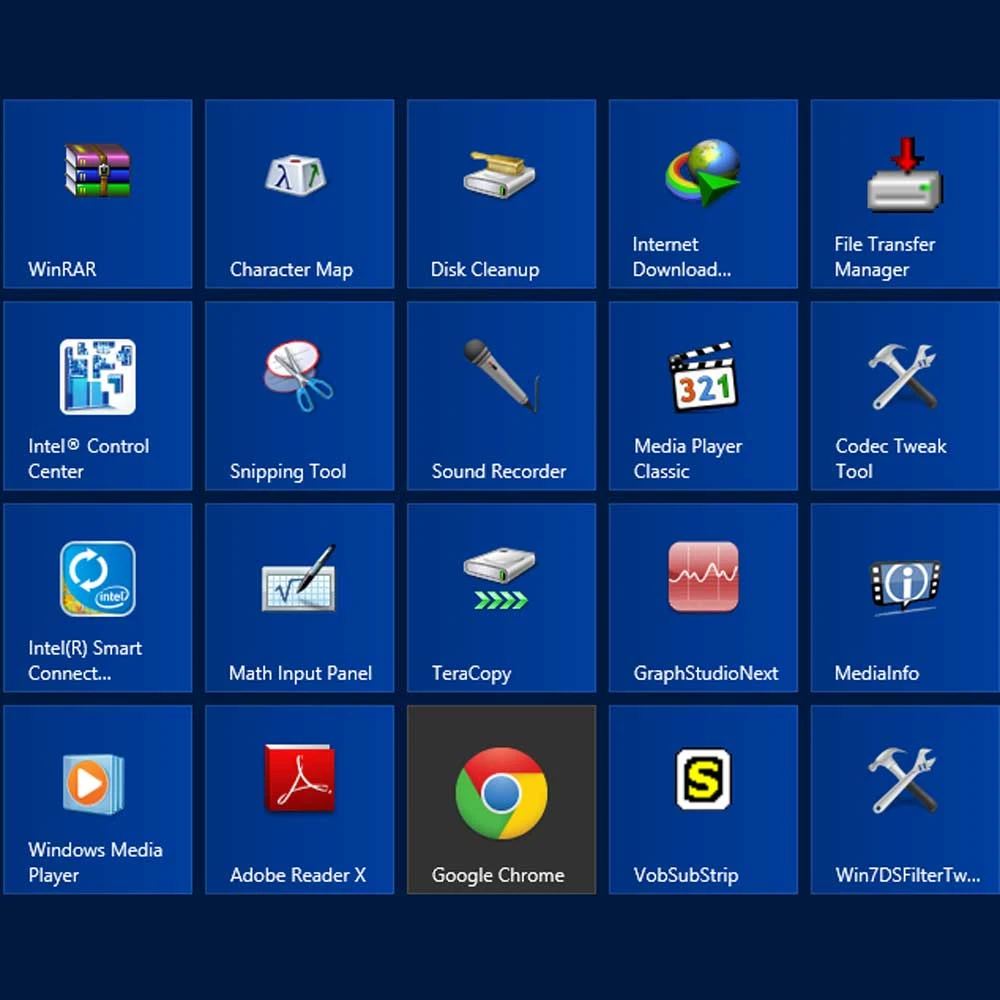Image resolution: width=1000 pixels, height=1000 pixels.
Task: Open Windows Media Player orange play icon
Action: point(94,784)
